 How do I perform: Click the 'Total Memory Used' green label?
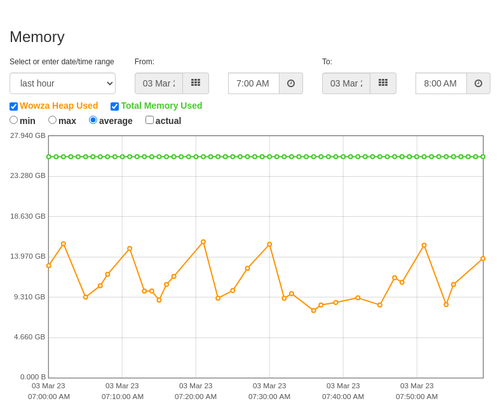coord(162,106)
